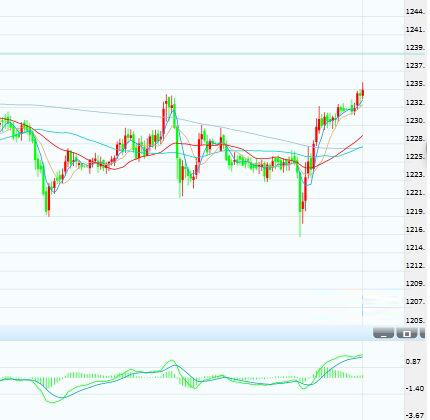Maximize the MACD indicator panel
This screenshot has height=420, width=430.
coord(407,333)
